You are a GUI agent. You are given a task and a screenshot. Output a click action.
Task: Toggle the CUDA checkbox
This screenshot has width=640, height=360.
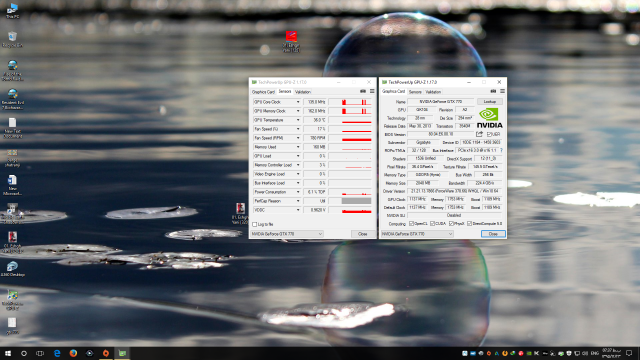(432, 224)
